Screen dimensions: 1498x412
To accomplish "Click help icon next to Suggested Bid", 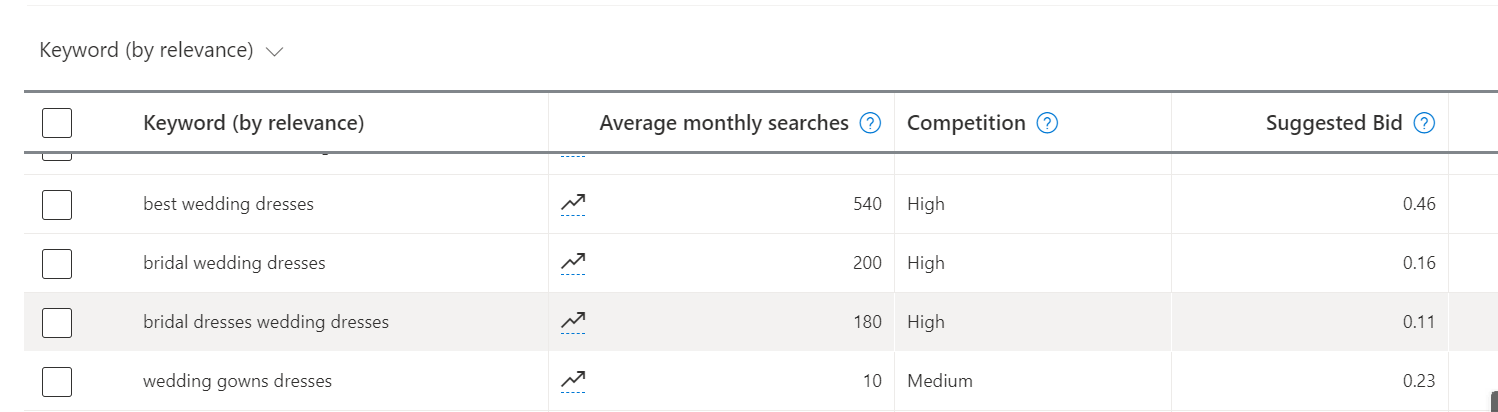I will click(x=1425, y=124).
